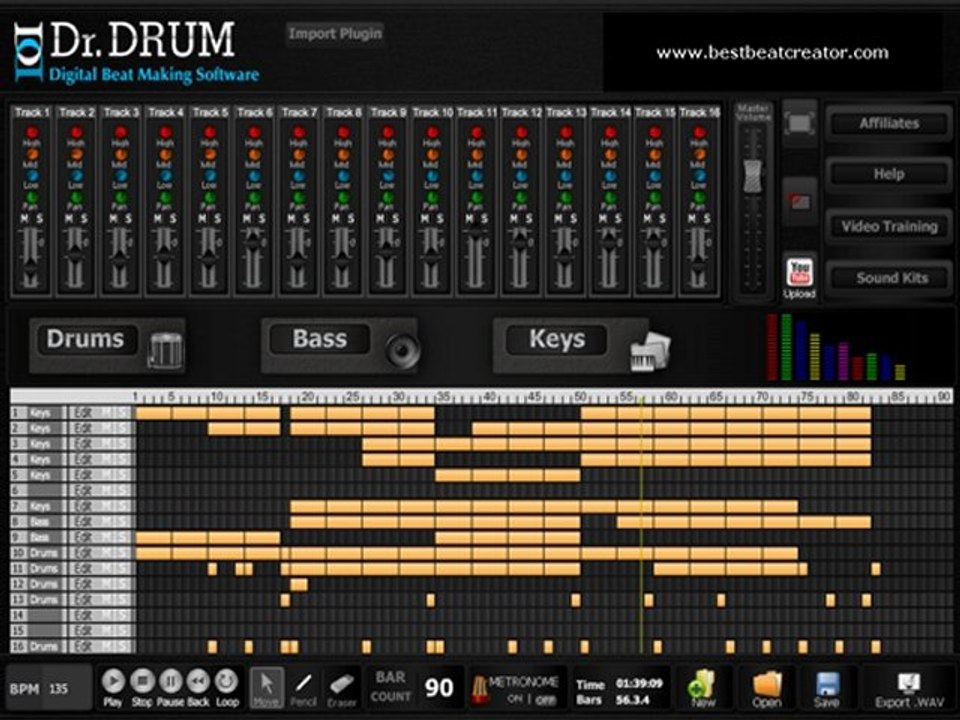Turn the metronome ON
The height and width of the screenshot is (720, 960).
coord(515,699)
